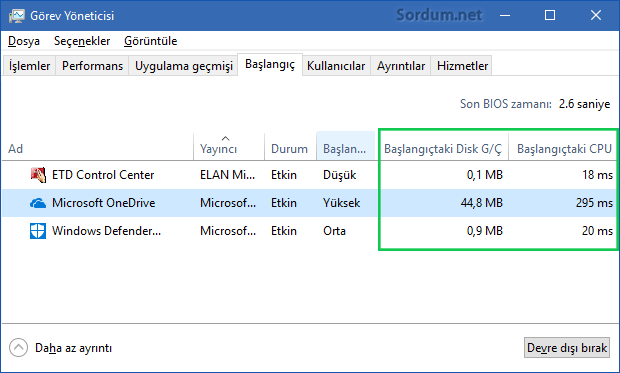This screenshot has width=620, height=373.
Task: Select the Başlangıç tab
Action: click(270, 64)
